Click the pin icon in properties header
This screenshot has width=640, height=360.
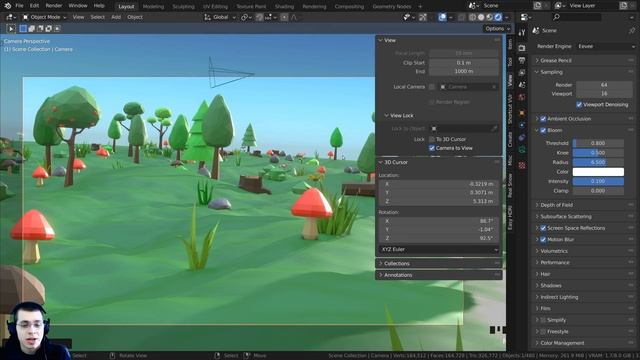(x=632, y=31)
